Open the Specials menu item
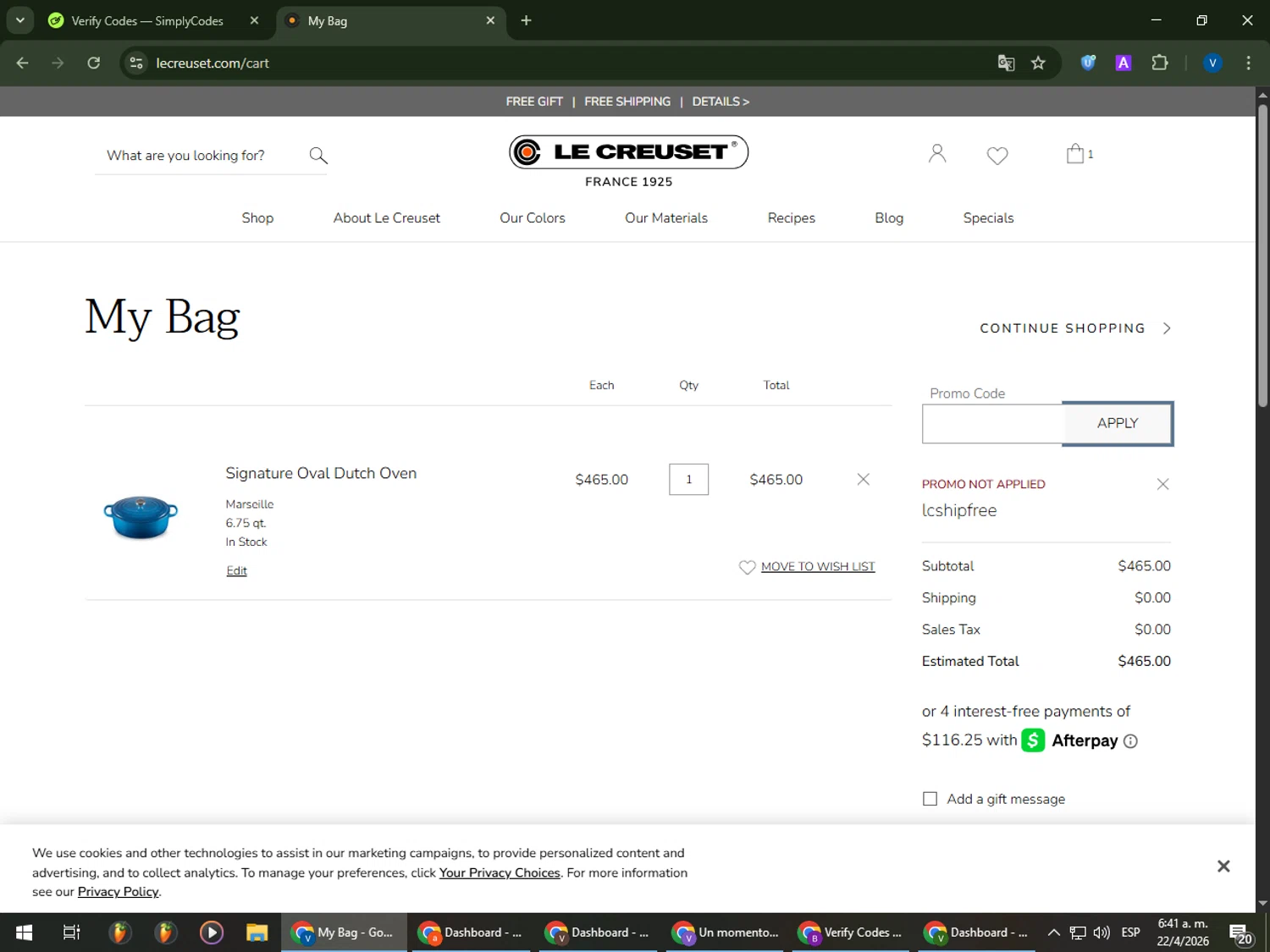Viewport: 1270px width, 952px height. point(988,217)
